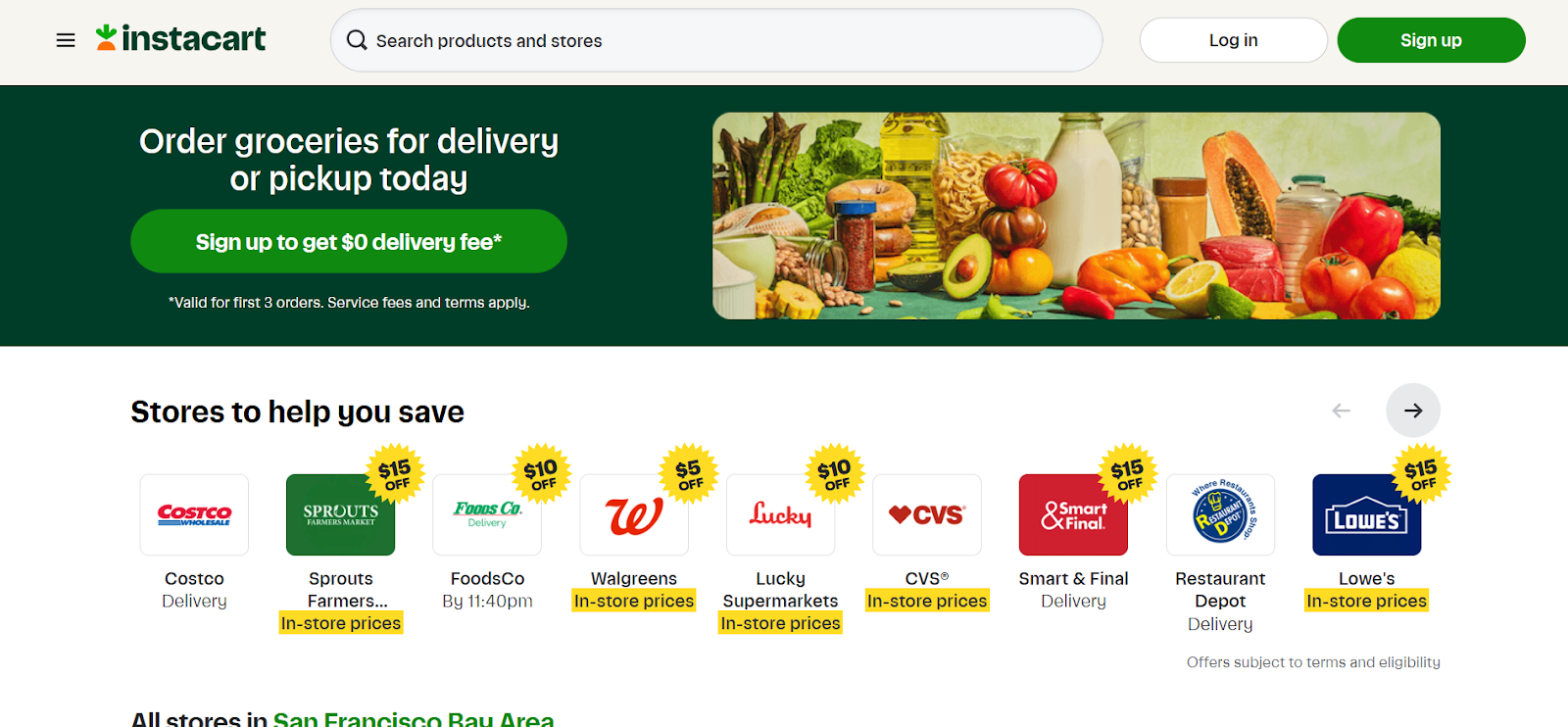Click the green Sign up button
Screen dimensions: 1568x727
pyautogui.click(x=1431, y=40)
